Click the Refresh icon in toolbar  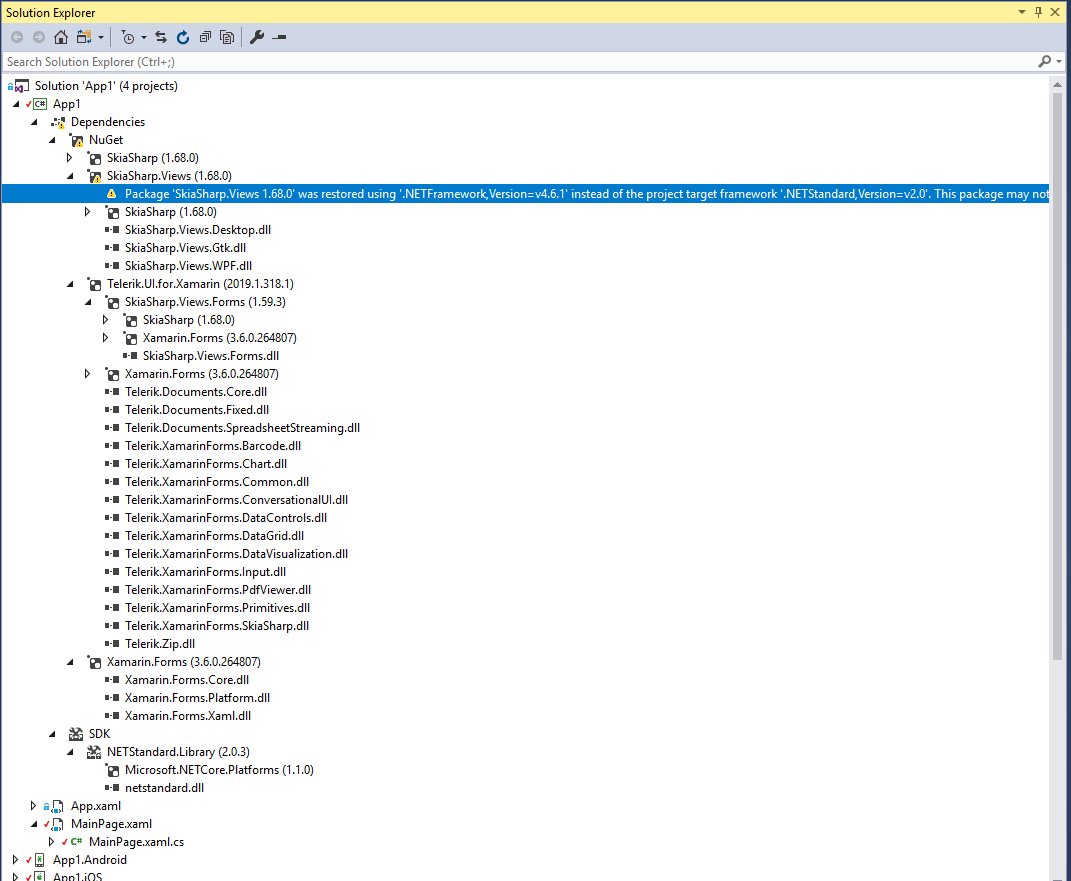(x=182, y=38)
